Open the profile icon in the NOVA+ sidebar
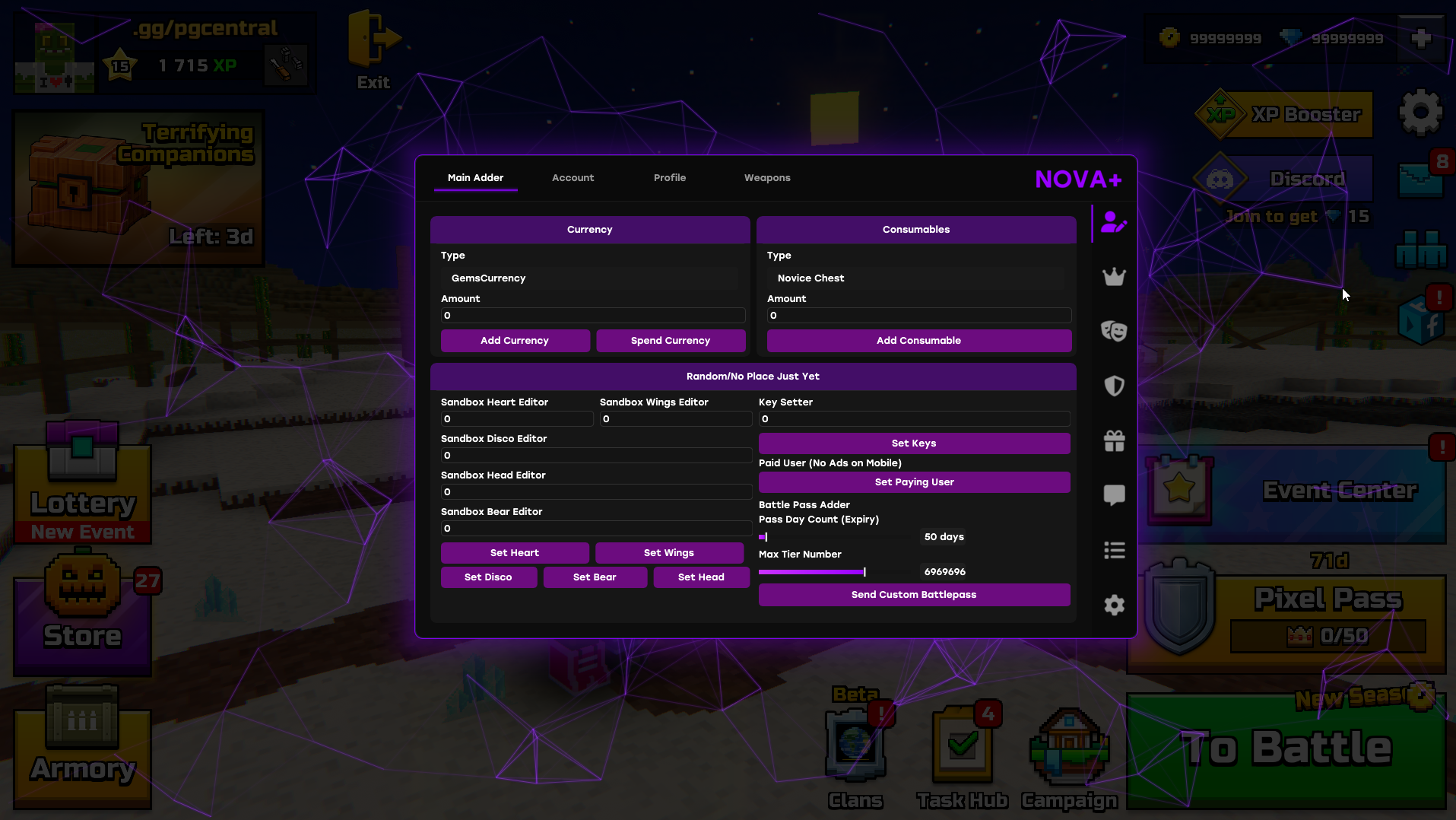 tap(1113, 223)
